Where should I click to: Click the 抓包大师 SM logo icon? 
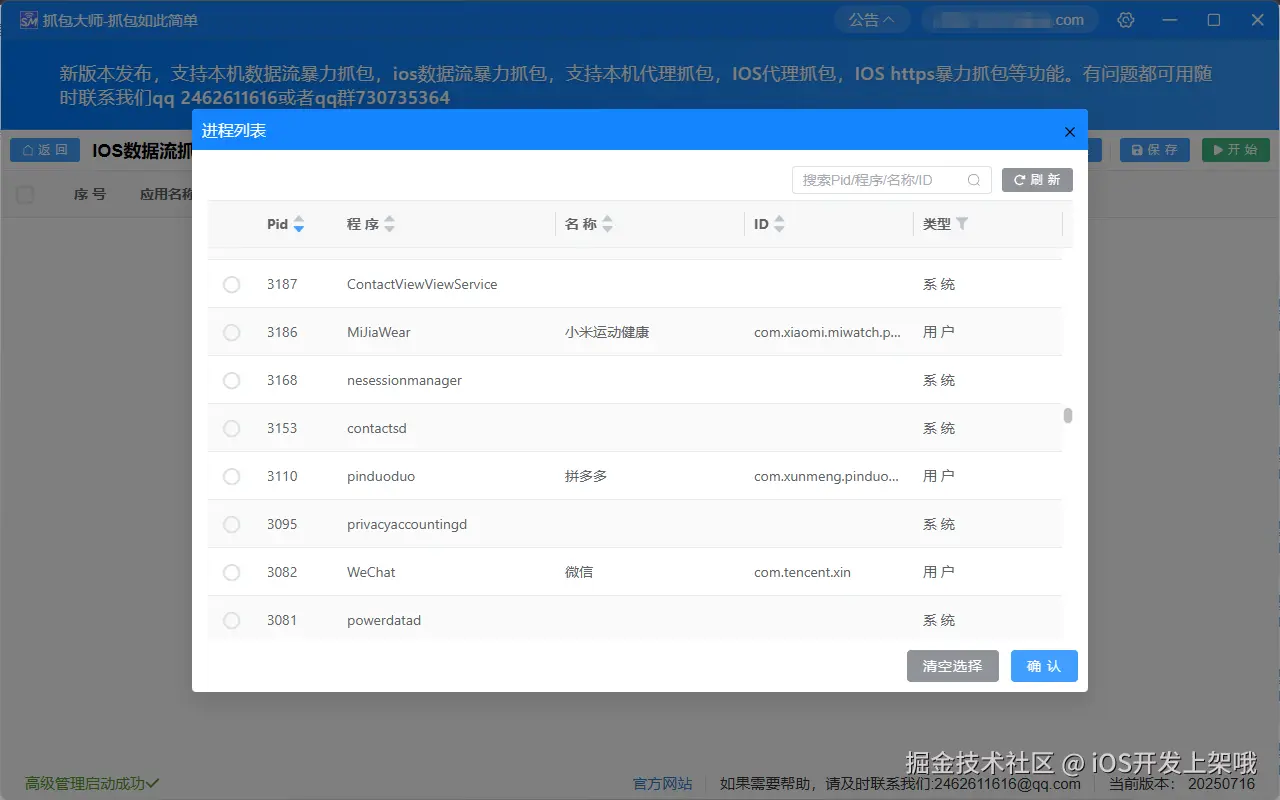pos(28,19)
